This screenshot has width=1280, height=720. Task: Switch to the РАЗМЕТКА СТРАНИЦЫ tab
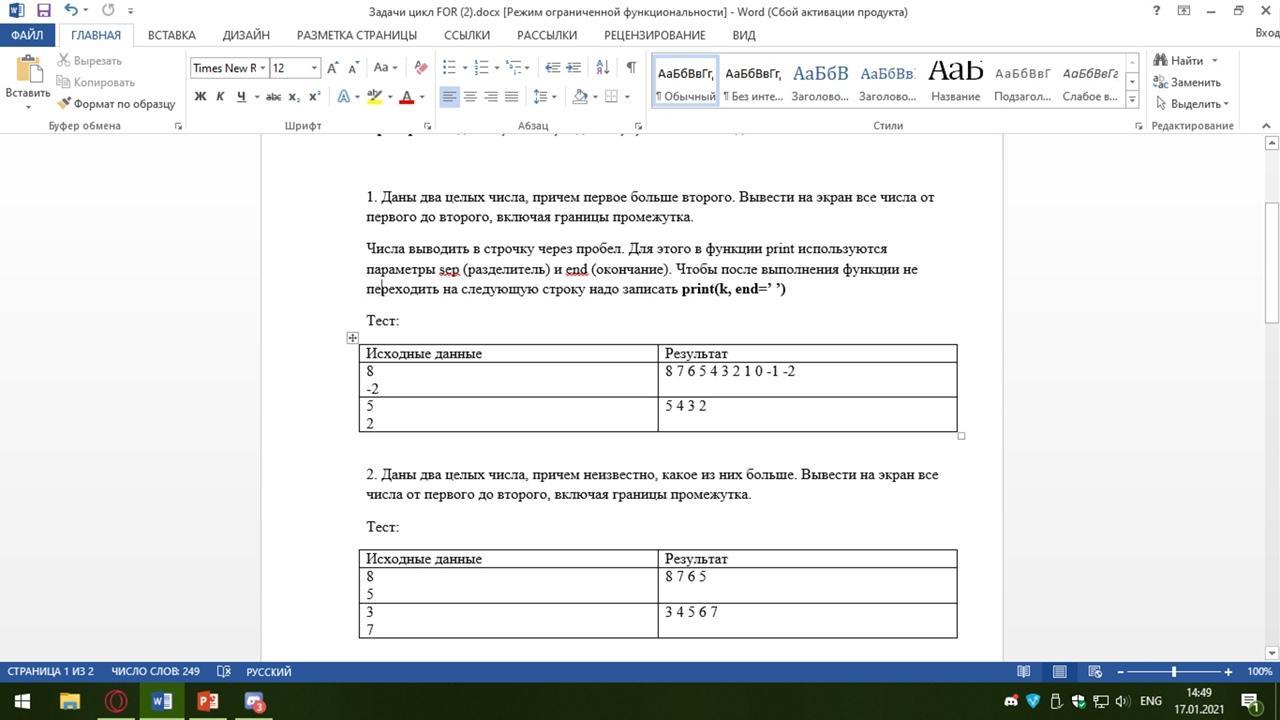(x=357, y=35)
